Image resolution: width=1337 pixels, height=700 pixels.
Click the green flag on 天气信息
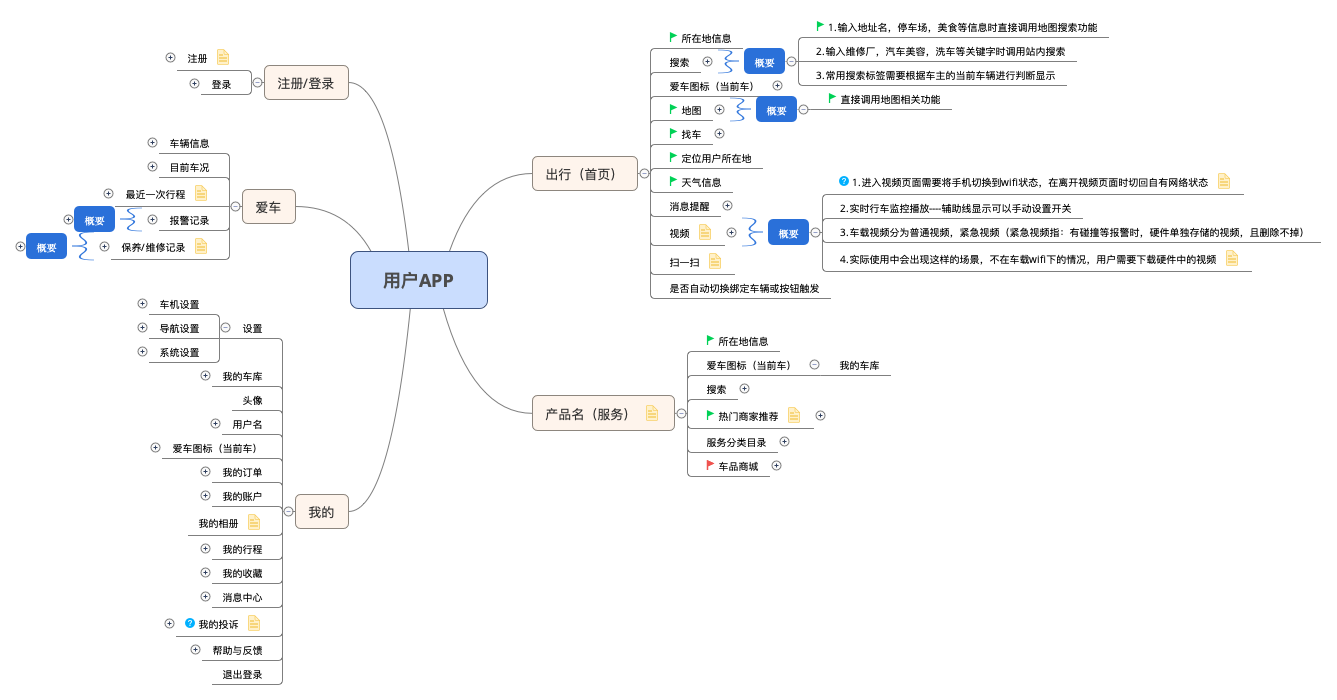674,181
